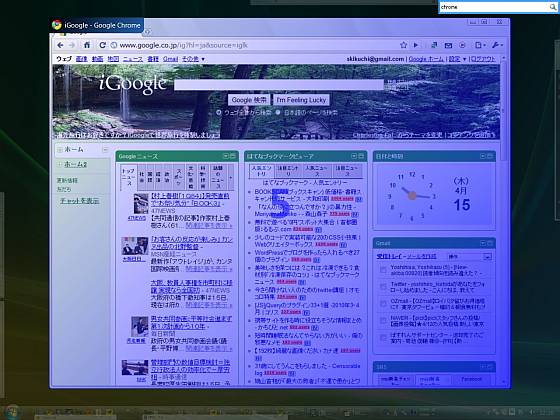Open Chrome's wrench settings menu

pos(497,45)
